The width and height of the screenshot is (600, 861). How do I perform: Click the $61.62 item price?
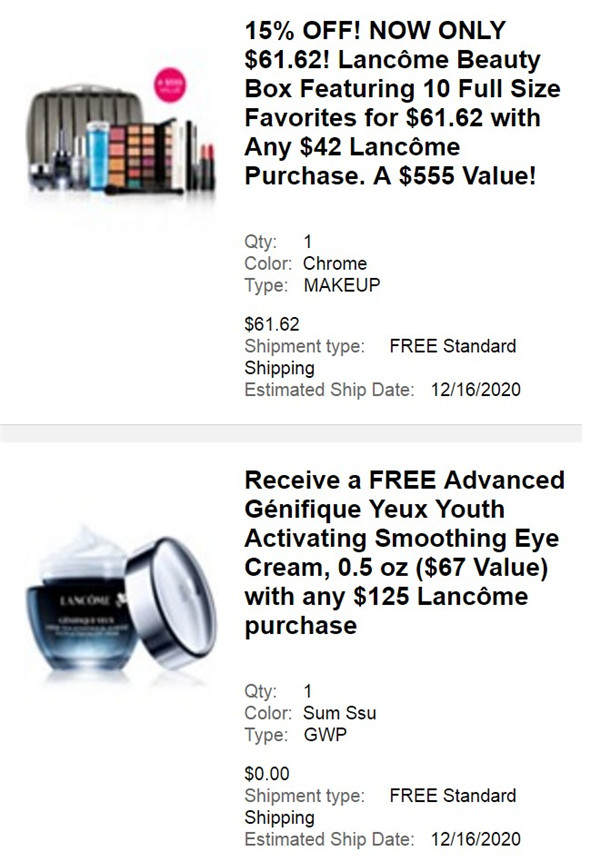point(272,324)
